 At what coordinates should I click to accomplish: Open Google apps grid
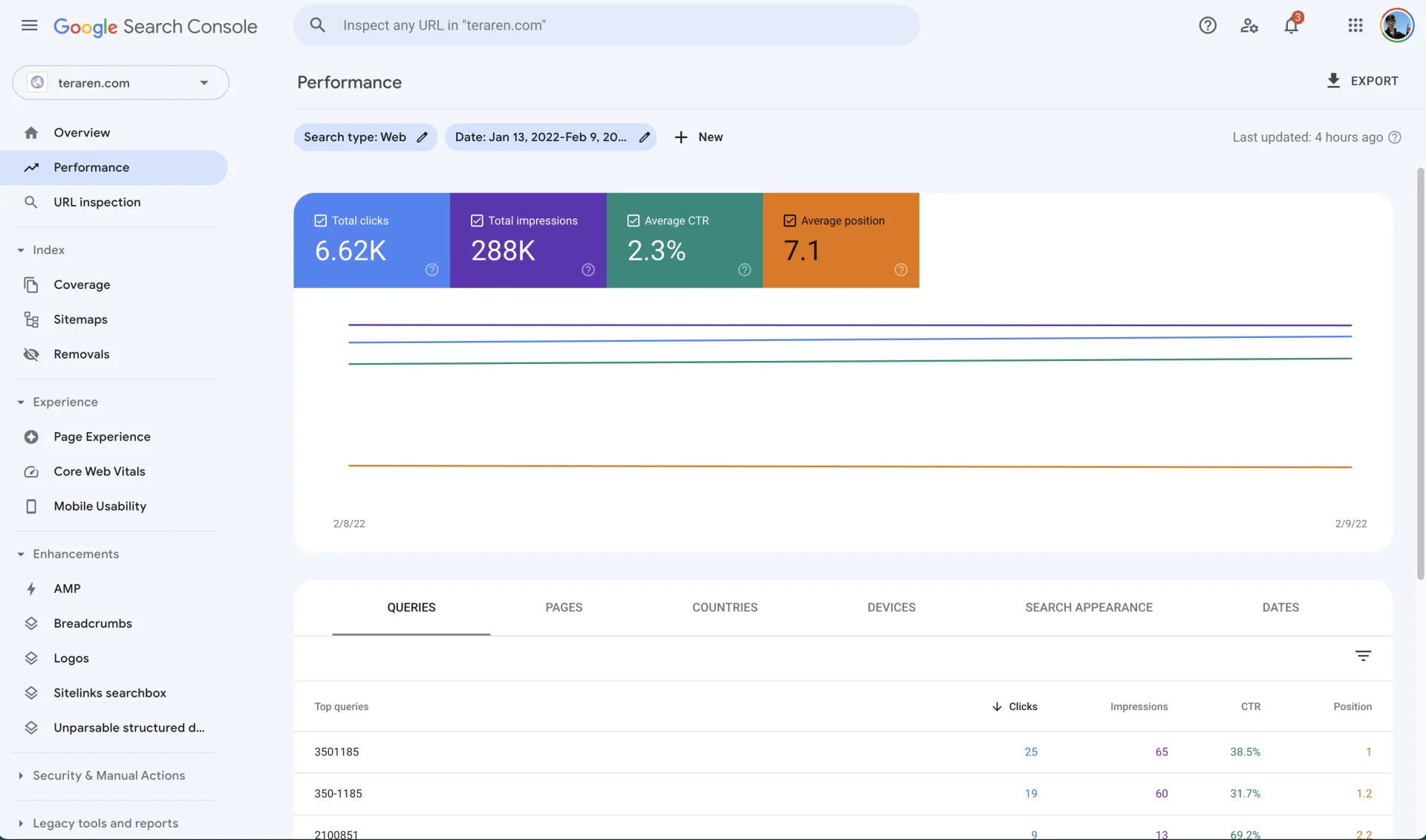click(1355, 26)
